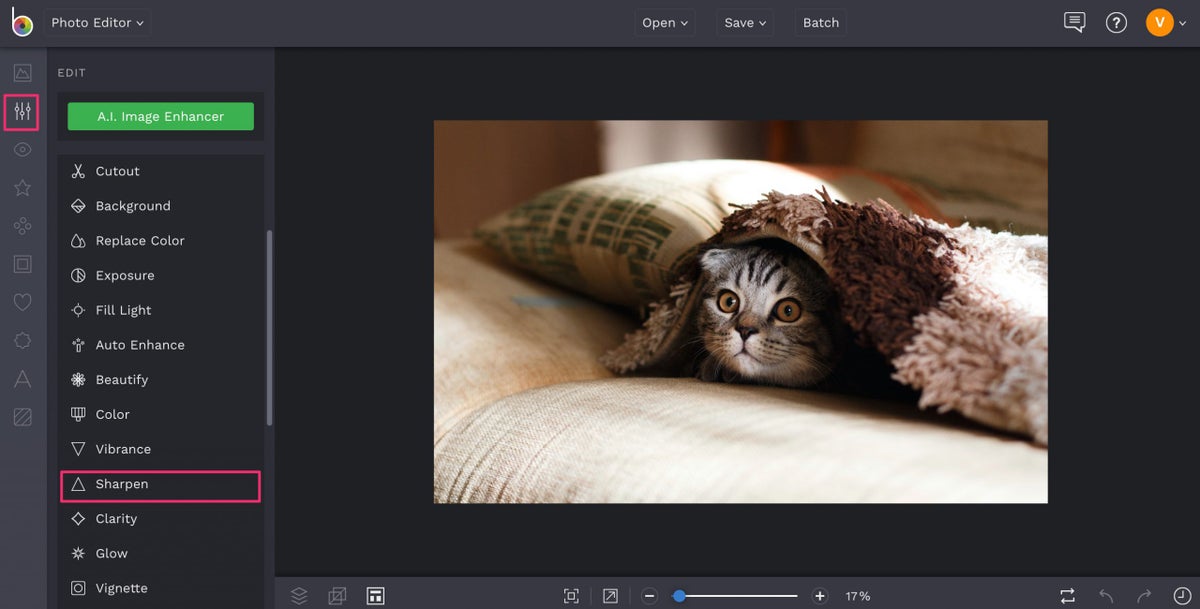Open the Edit tools sliders icon
This screenshot has width=1200, height=609.
coord(22,112)
